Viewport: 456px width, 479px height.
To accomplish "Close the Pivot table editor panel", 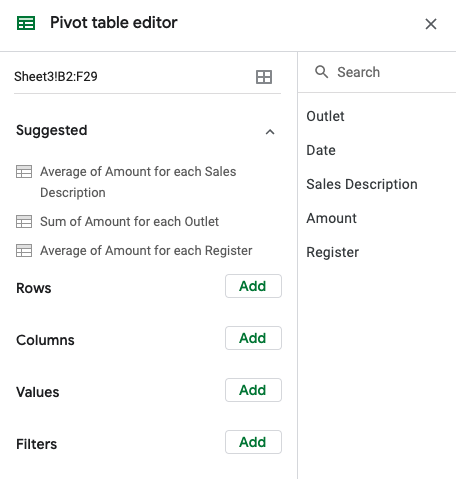I will click(431, 24).
